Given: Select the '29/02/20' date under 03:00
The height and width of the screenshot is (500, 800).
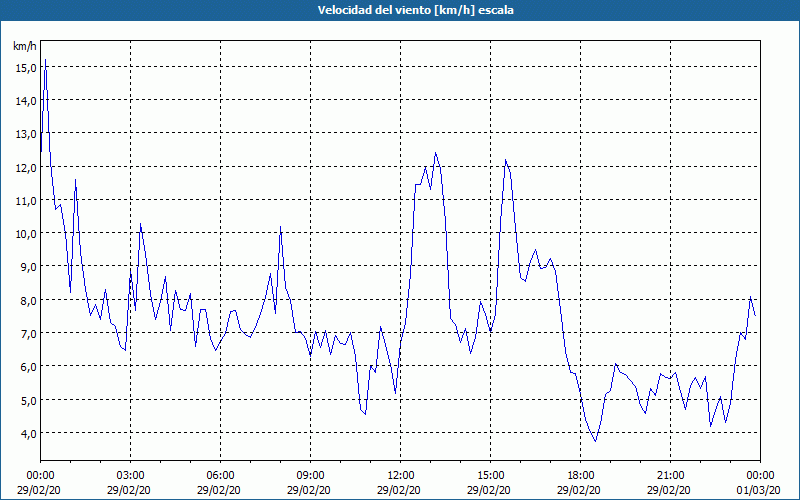Looking at the screenshot, I should 129,490.
